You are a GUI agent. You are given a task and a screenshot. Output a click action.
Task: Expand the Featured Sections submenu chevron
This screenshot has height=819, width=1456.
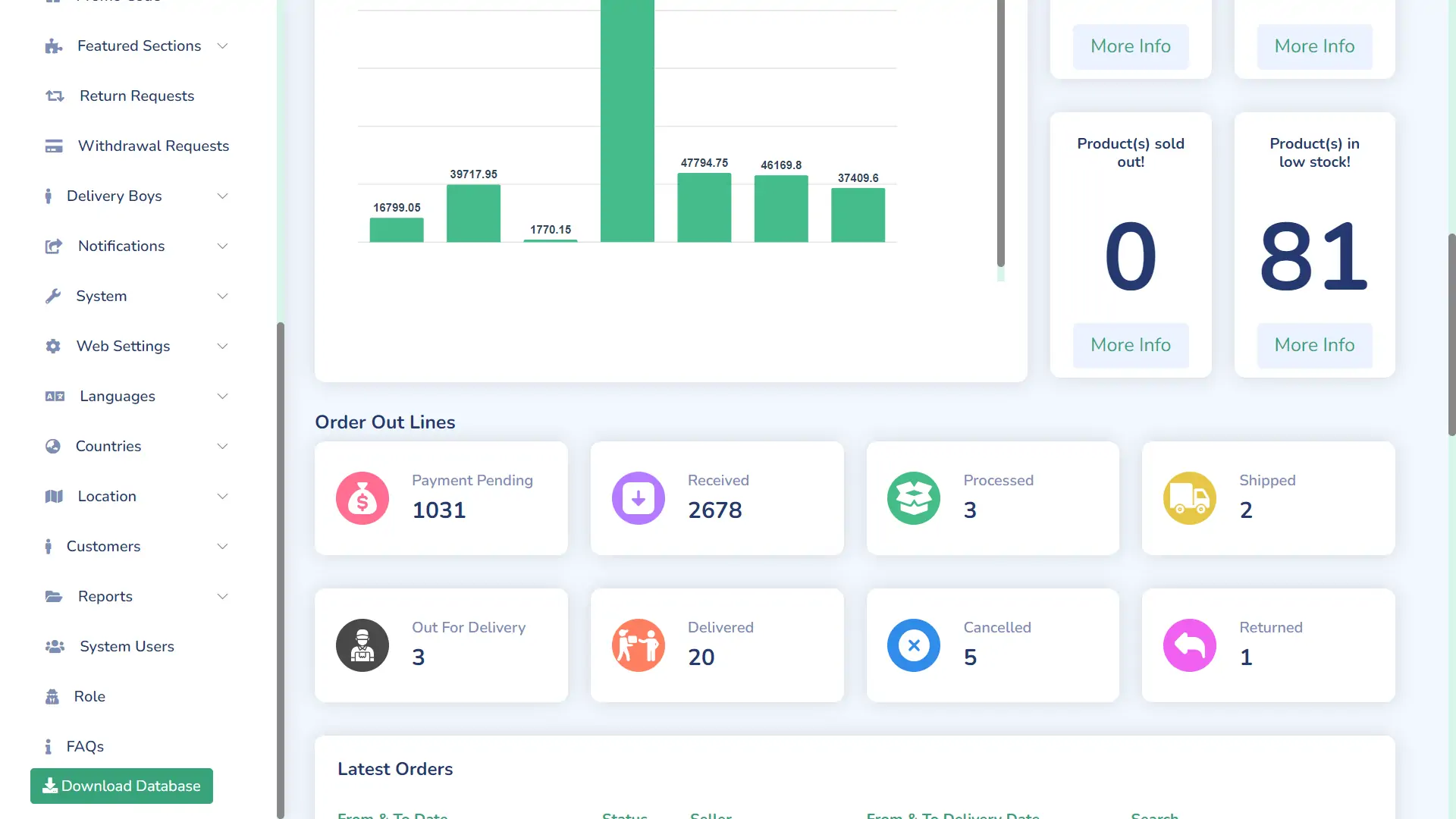point(222,46)
